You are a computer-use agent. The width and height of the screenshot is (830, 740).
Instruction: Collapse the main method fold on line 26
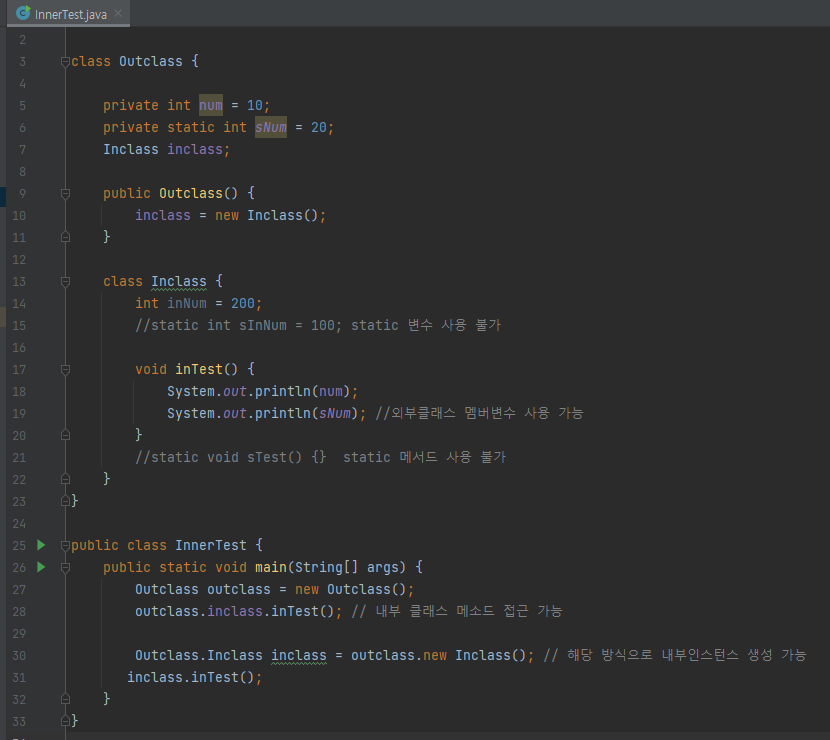tap(65, 567)
